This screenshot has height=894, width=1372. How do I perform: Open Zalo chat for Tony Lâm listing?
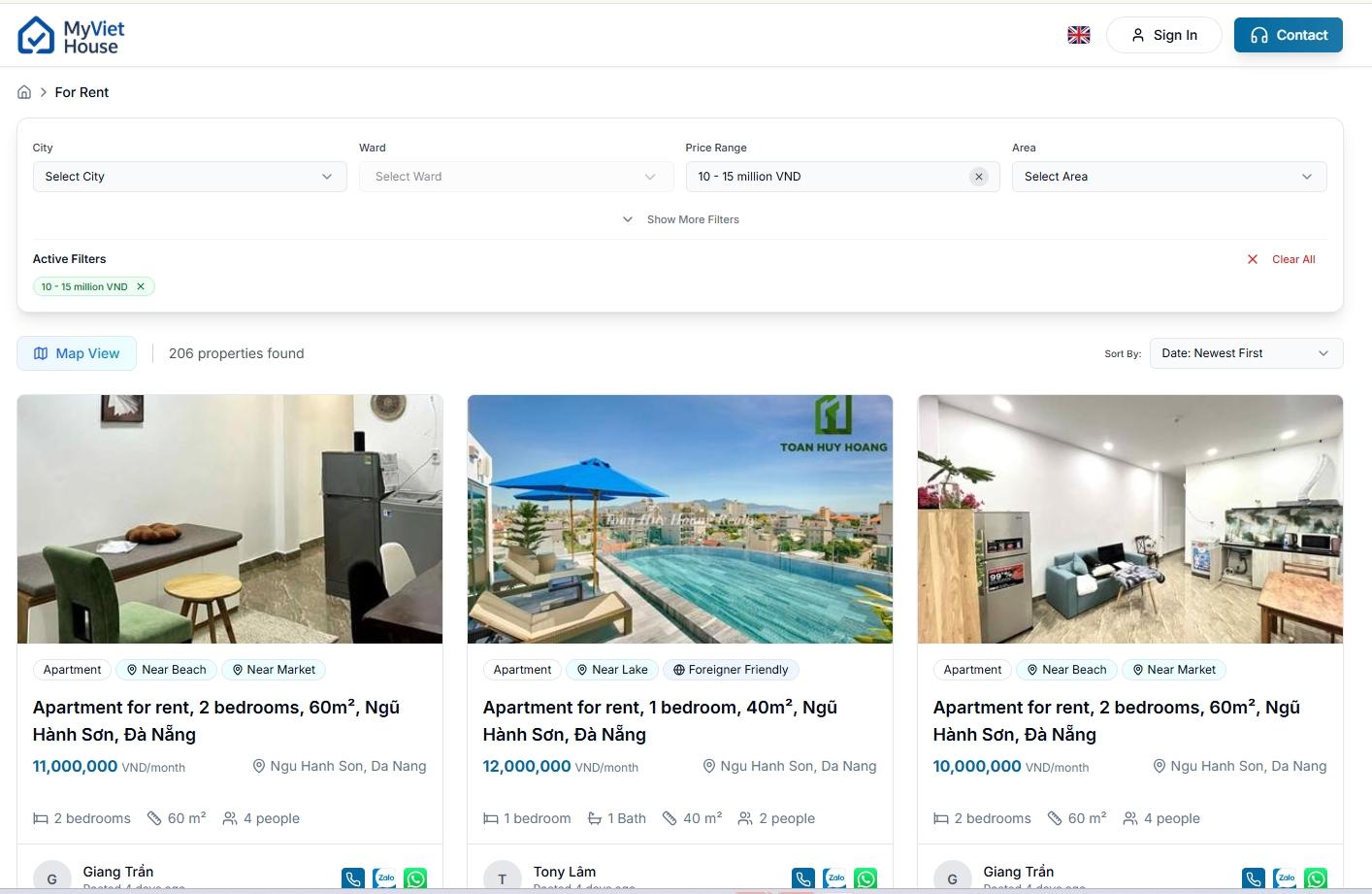point(834,878)
